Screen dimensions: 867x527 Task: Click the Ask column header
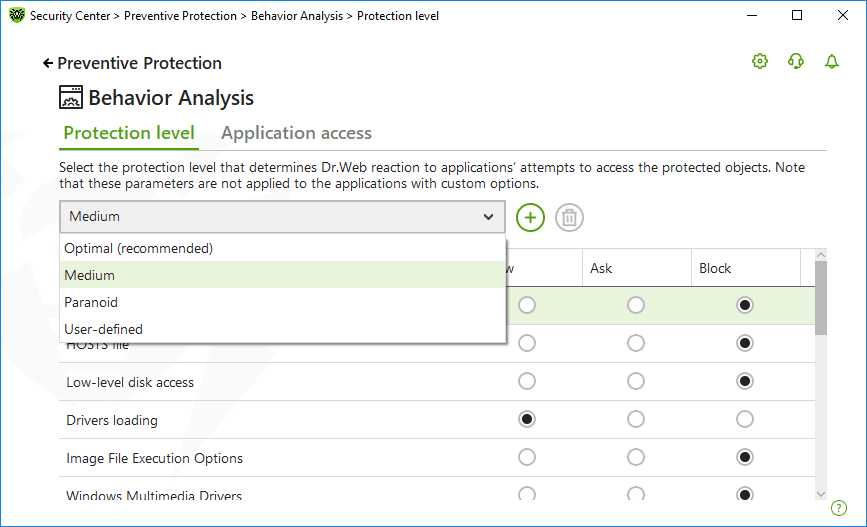(636, 268)
